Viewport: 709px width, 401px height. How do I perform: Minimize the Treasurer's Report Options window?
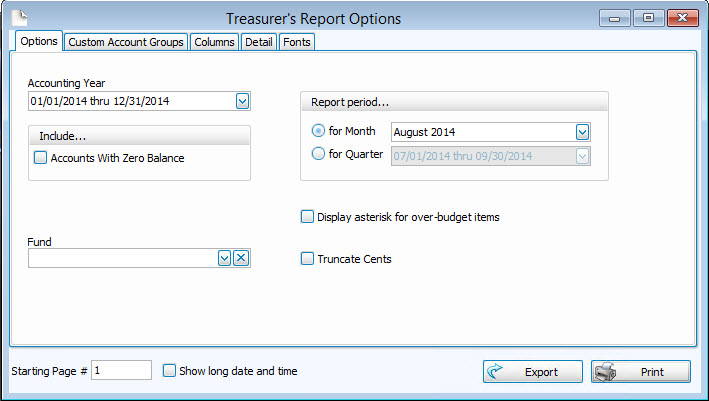click(615, 18)
